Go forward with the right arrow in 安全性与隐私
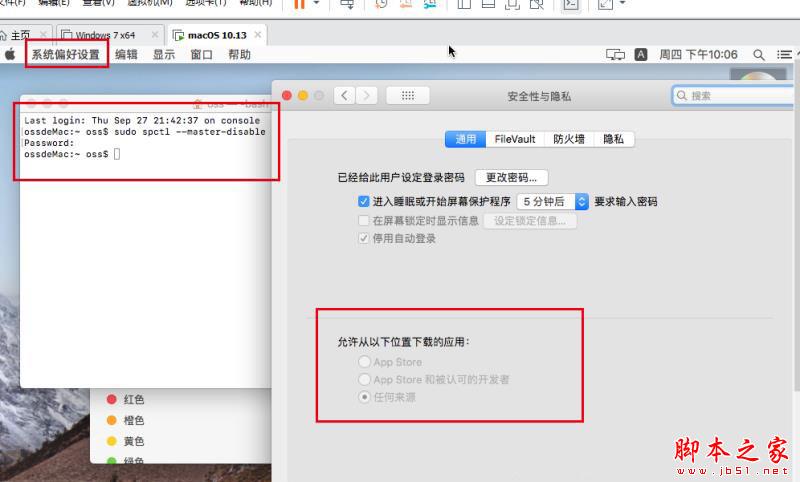 click(x=366, y=95)
